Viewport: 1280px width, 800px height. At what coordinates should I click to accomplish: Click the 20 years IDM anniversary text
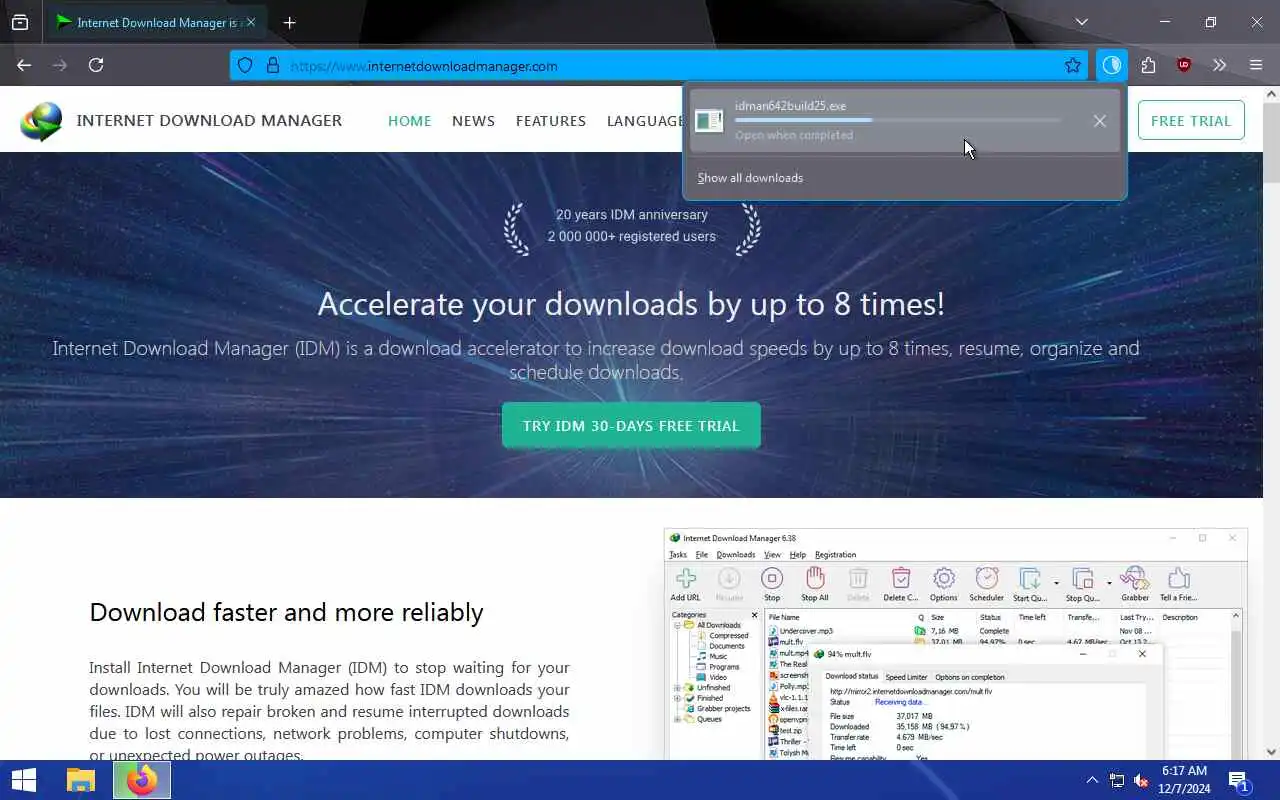coord(631,214)
